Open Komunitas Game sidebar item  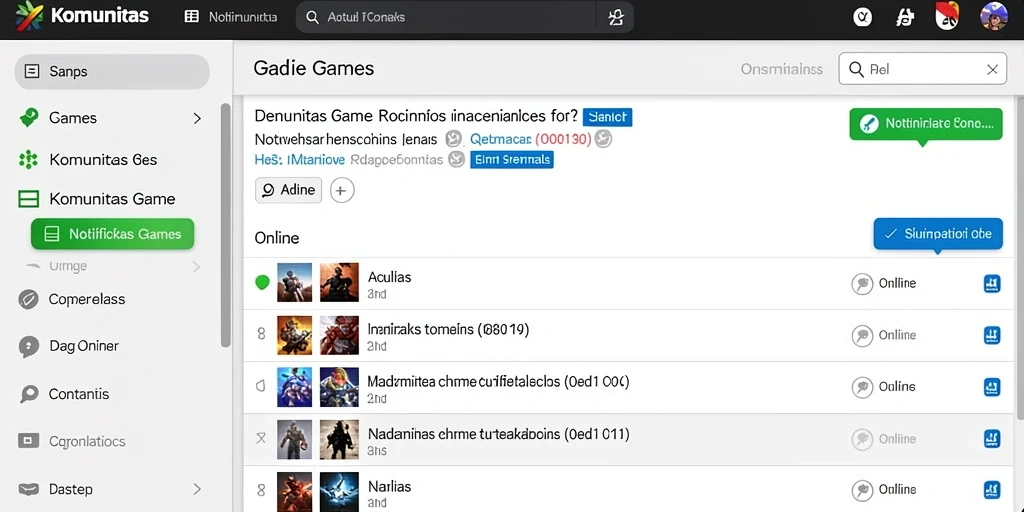coord(112,199)
